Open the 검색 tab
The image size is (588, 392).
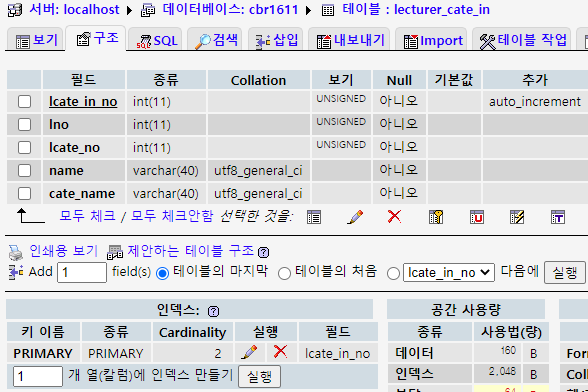point(215,40)
